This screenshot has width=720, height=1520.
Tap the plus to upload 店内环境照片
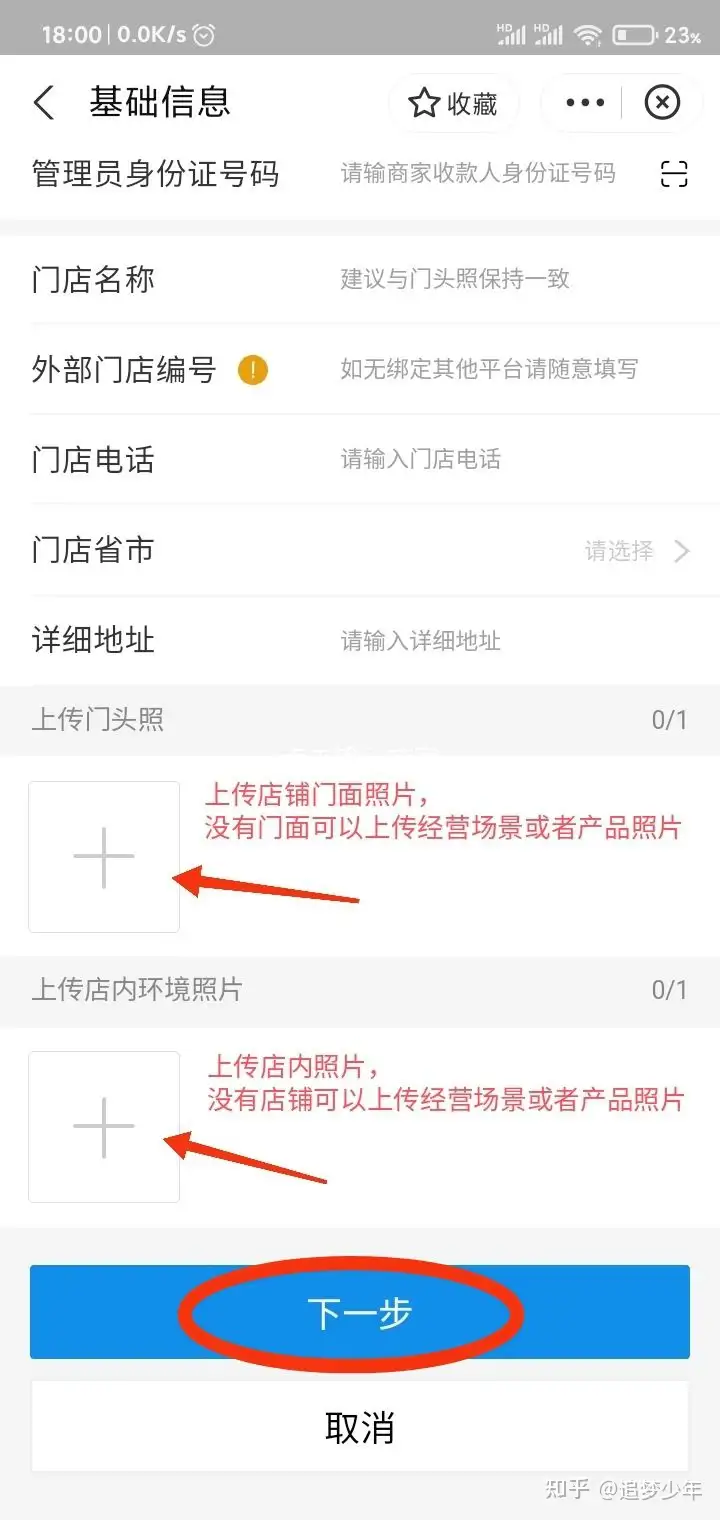click(104, 1127)
